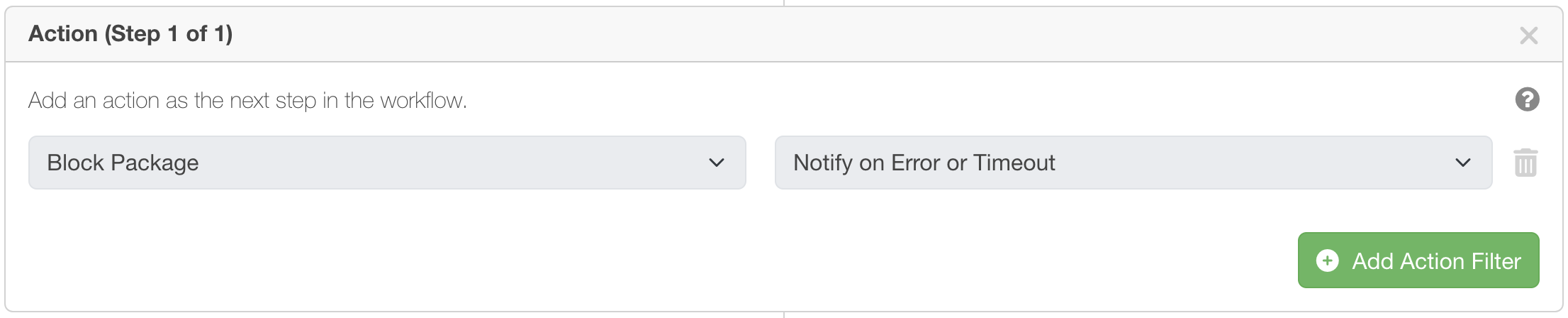Click the chevron beside Block Package
Viewport: 1568px width, 318px height.
pyautogui.click(x=716, y=163)
